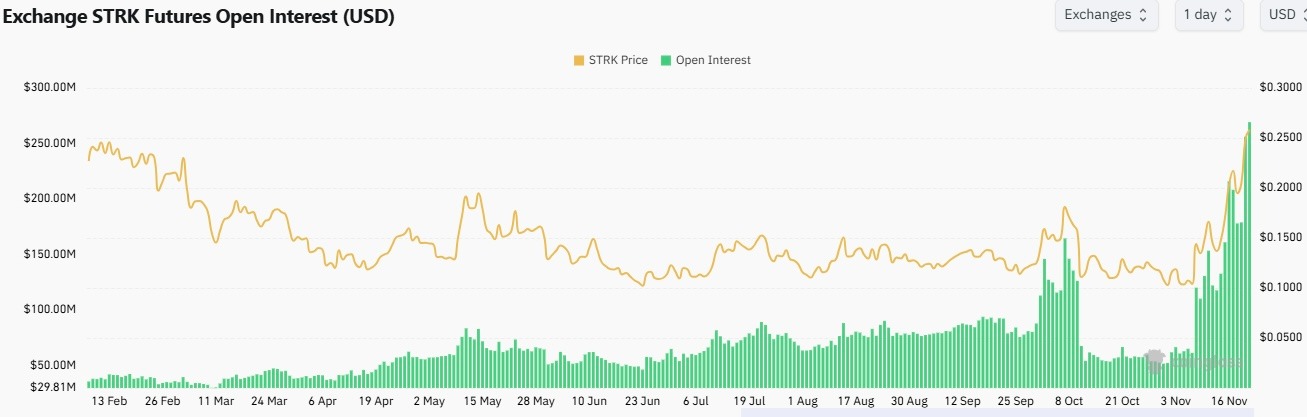Click the $300.00M left axis label
1307x417 pixels.
pos(50,88)
